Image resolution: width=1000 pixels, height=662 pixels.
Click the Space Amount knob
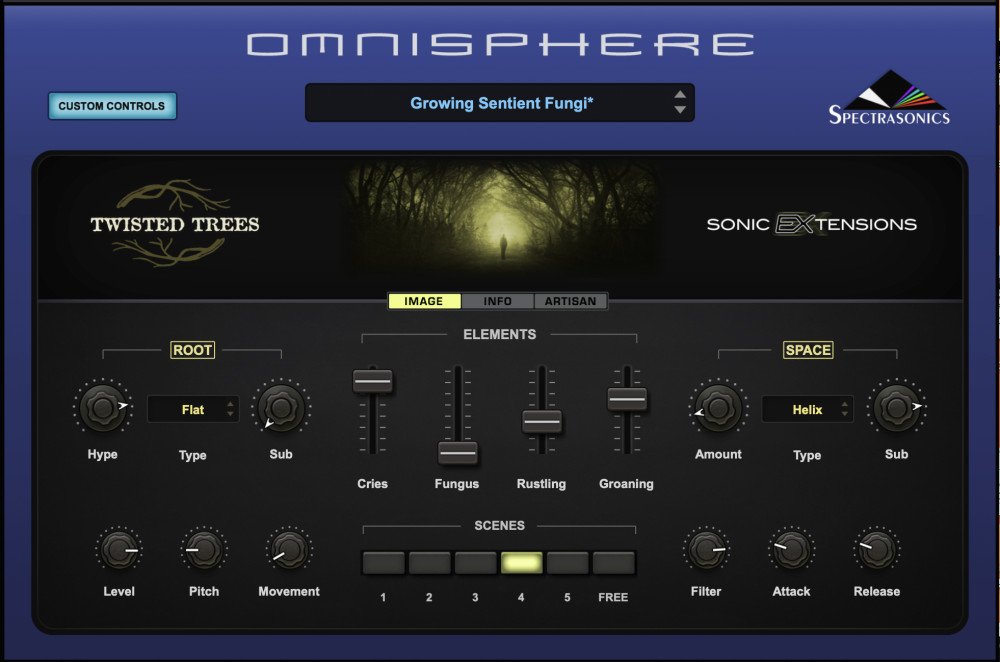coord(718,408)
